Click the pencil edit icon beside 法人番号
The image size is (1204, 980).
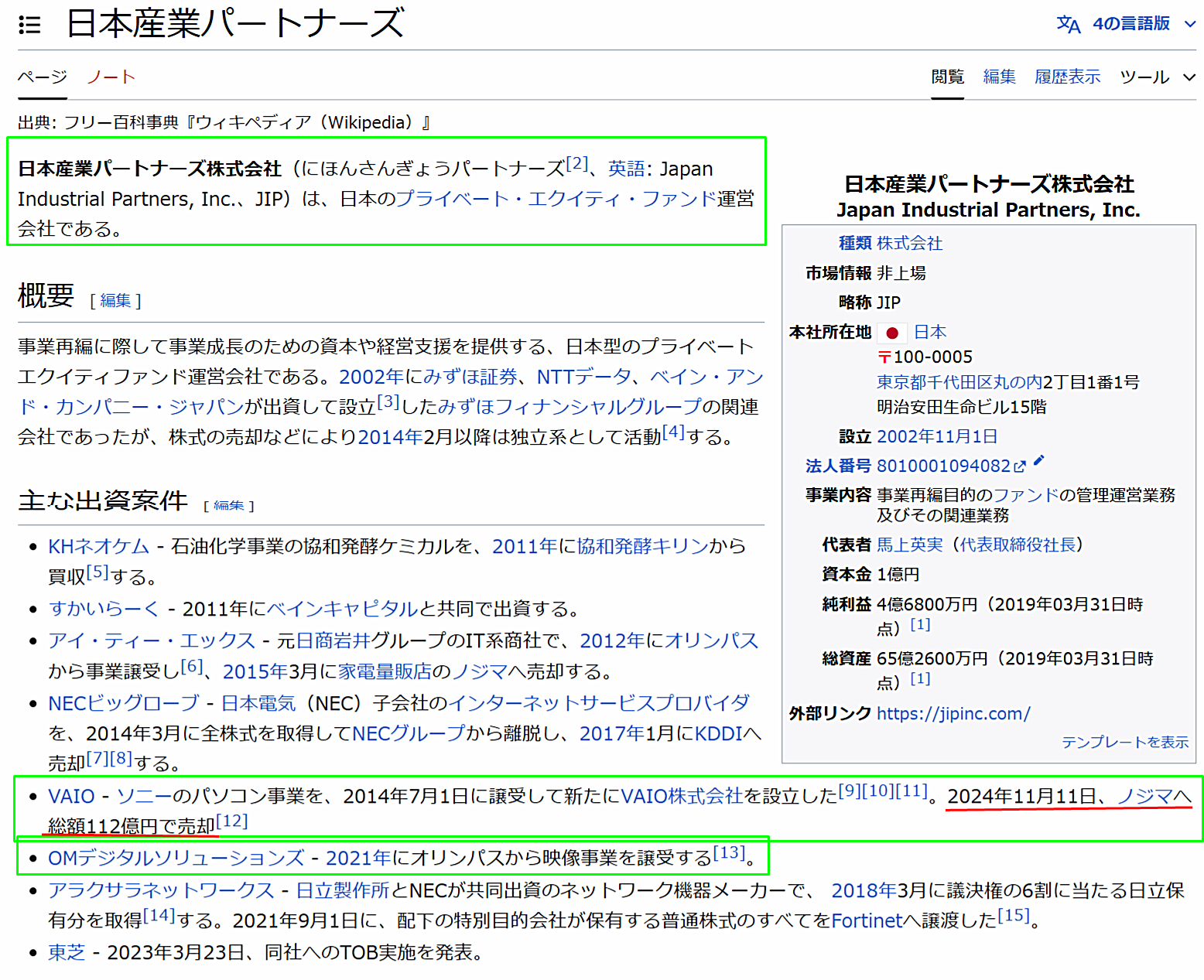1038,461
